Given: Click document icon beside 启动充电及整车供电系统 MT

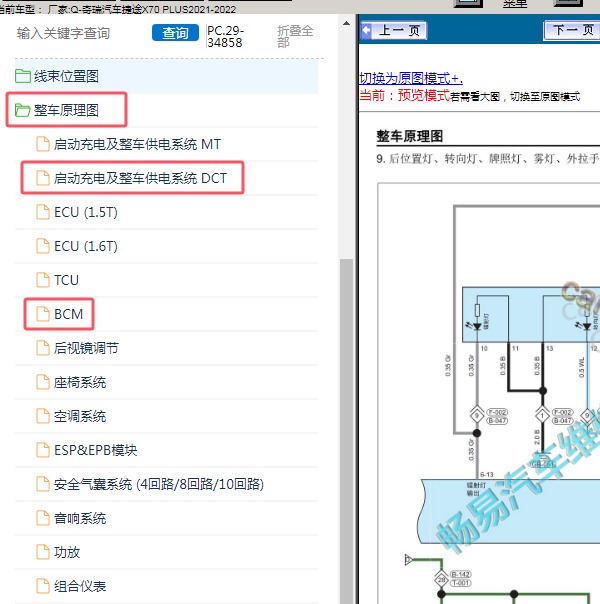Looking at the screenshot, I should (x=43, y=144).
